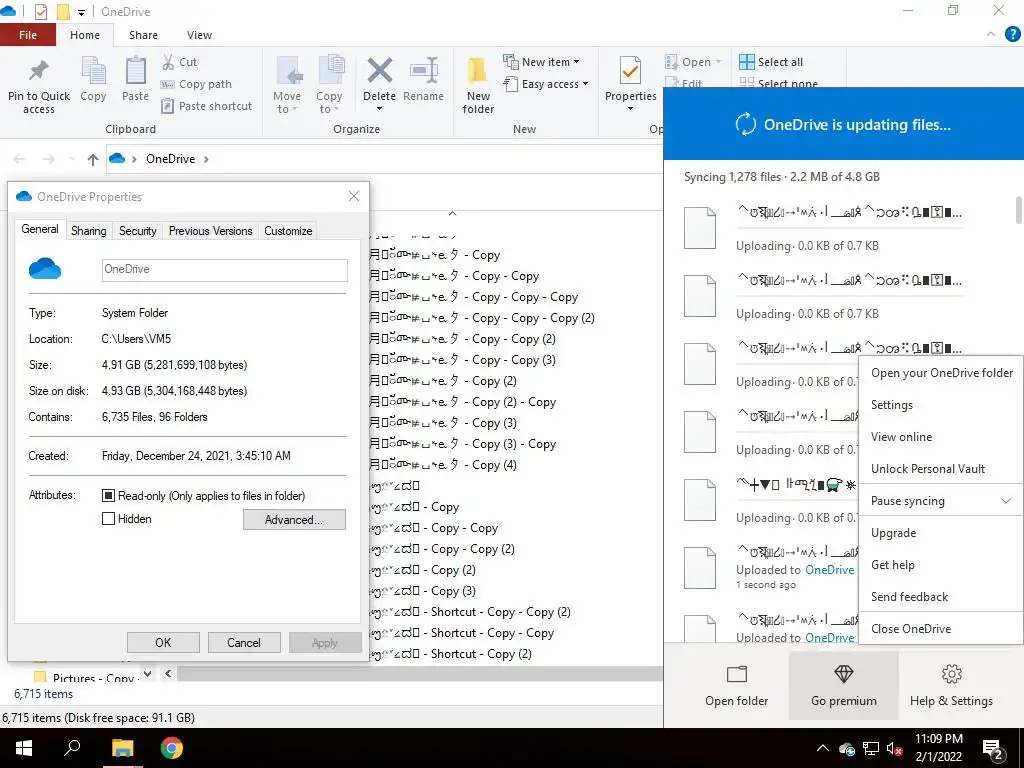
Task: Open Previous Versions tab in Properties
Action: (x=210, y=231)
